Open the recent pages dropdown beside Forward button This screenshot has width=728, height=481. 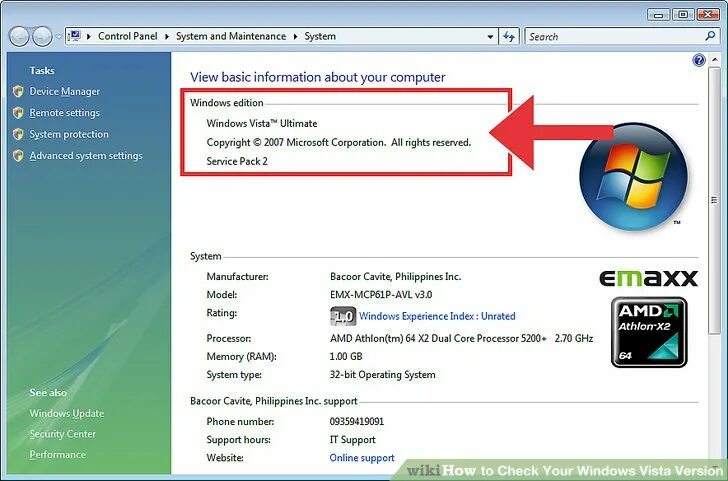coord(58,37)
